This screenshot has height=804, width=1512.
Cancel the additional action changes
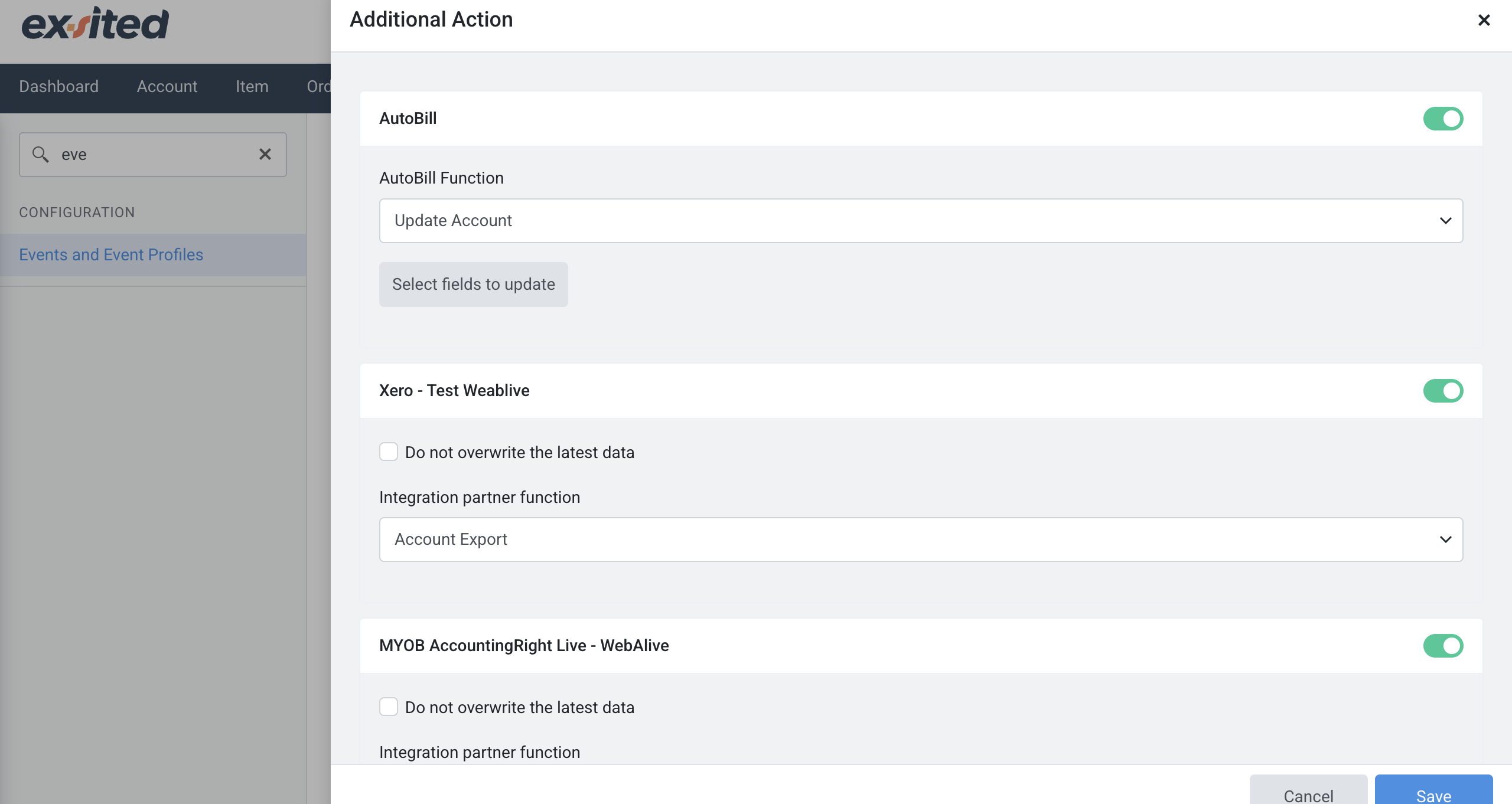(1308, 790)
